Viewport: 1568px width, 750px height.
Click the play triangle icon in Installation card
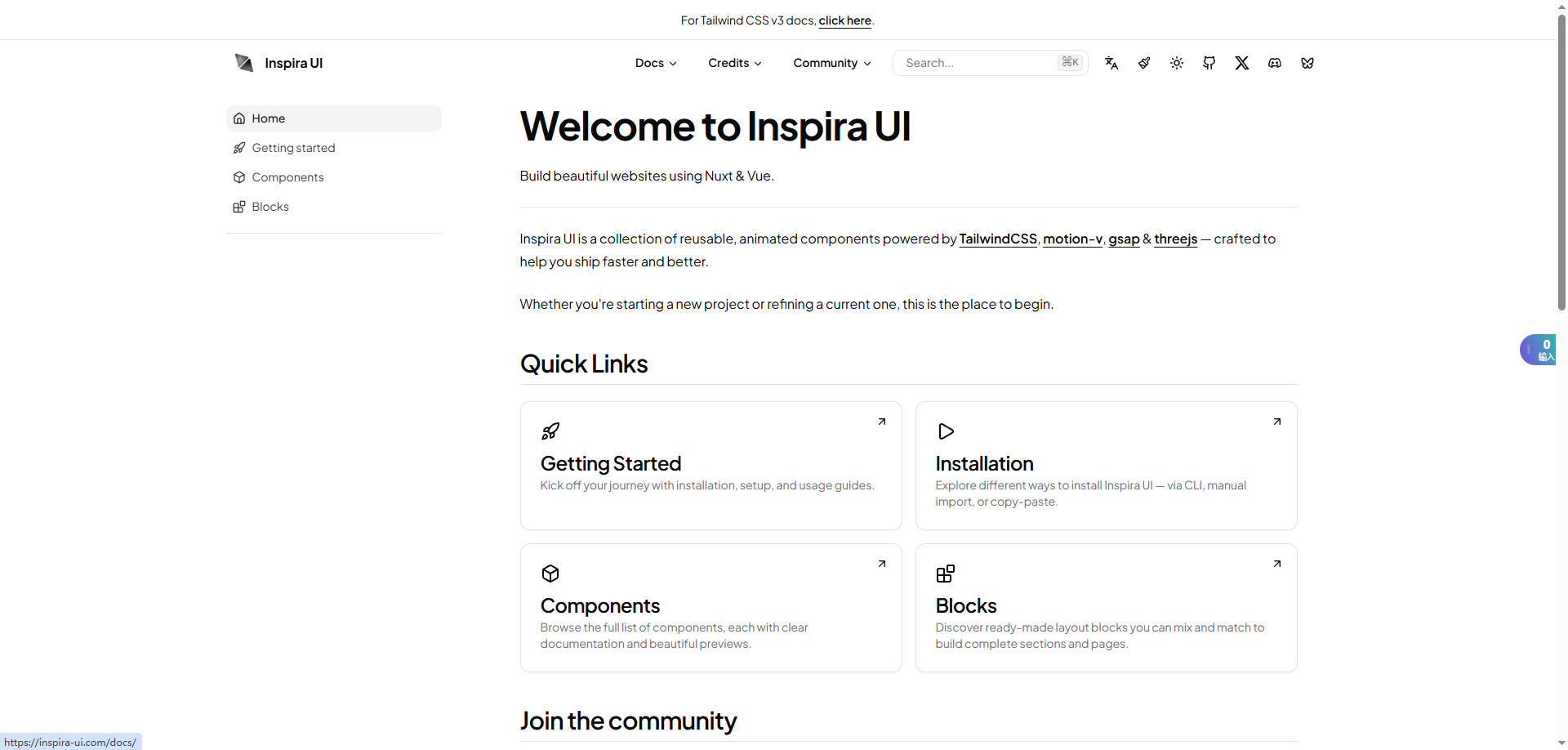point(946,431)
